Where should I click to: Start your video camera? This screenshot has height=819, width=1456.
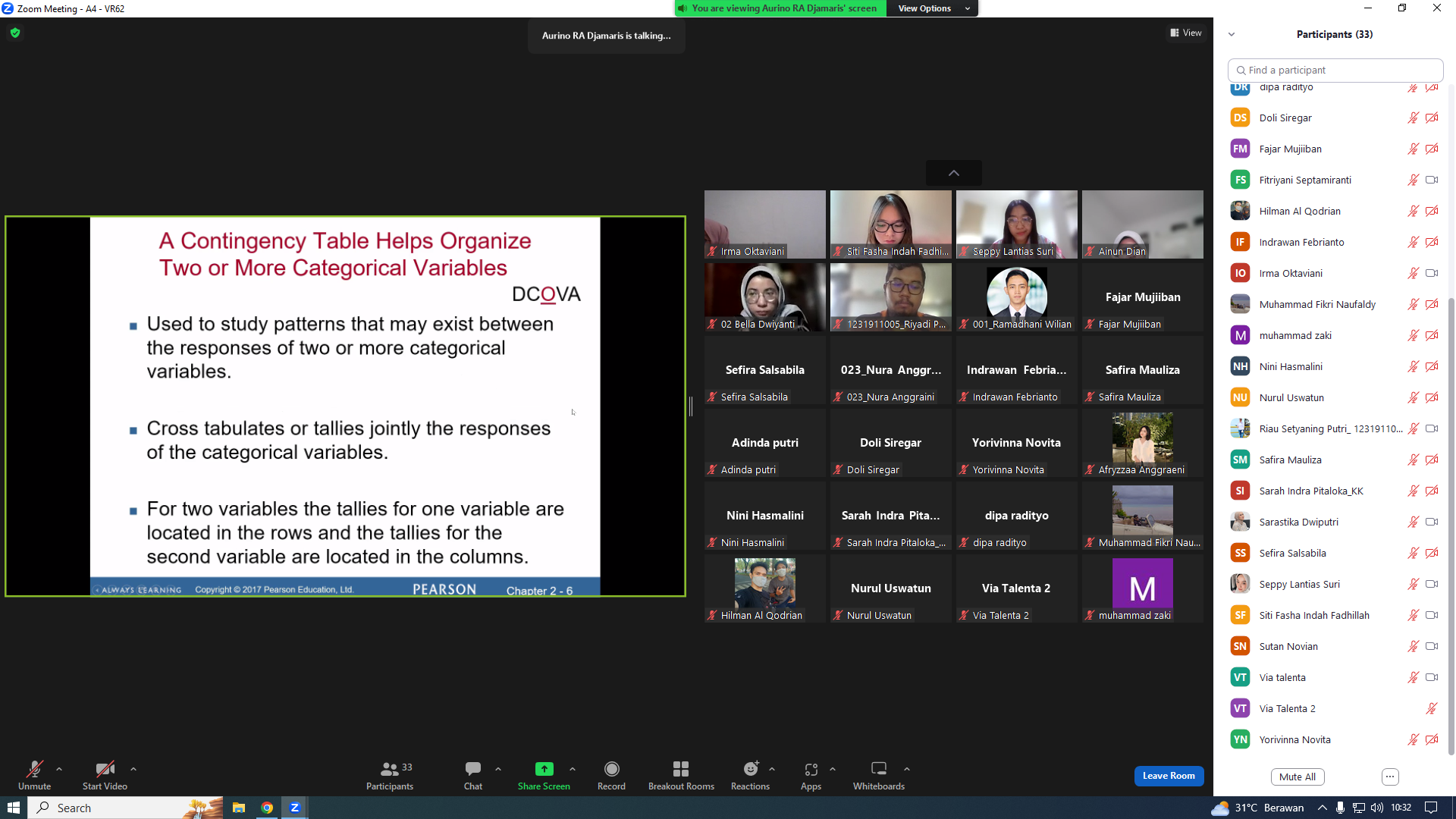pyautogui.click(x=105, y=774)
